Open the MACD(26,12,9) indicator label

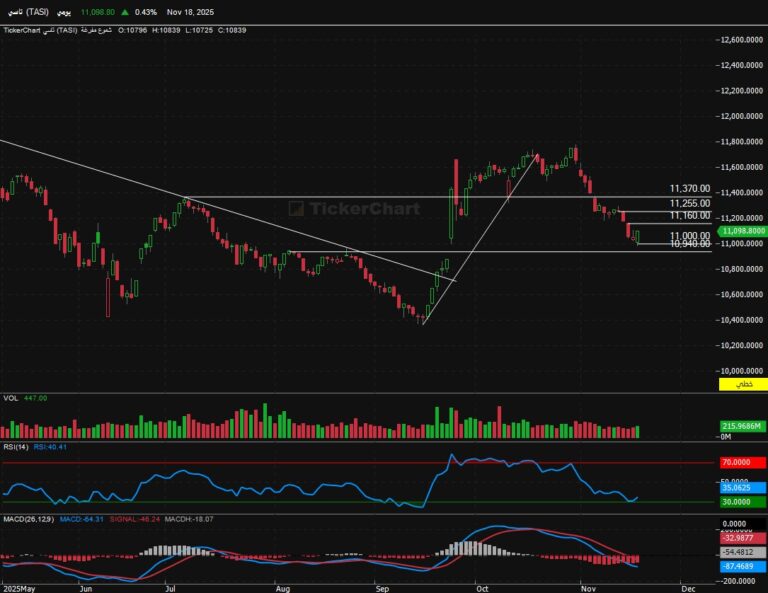pyautogui.click(x=29, y=519)
